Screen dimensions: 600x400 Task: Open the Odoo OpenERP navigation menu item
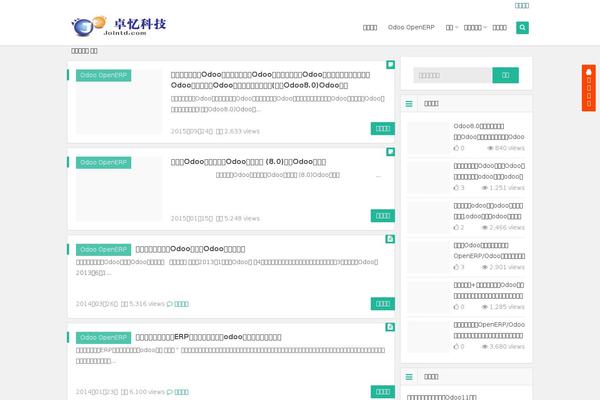coord(411,28)
